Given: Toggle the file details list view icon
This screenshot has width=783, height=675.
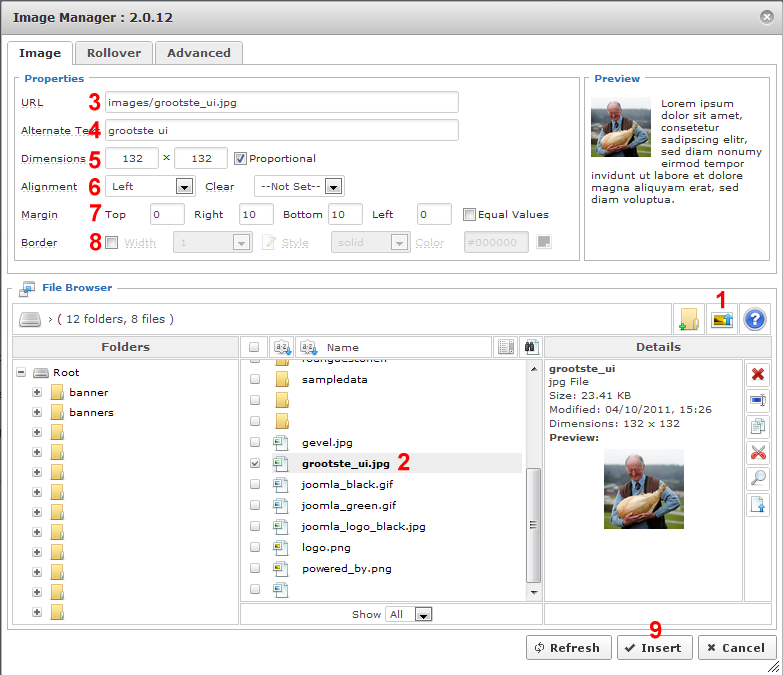Looking at the screenshot, I should click(x=505, y=347).
